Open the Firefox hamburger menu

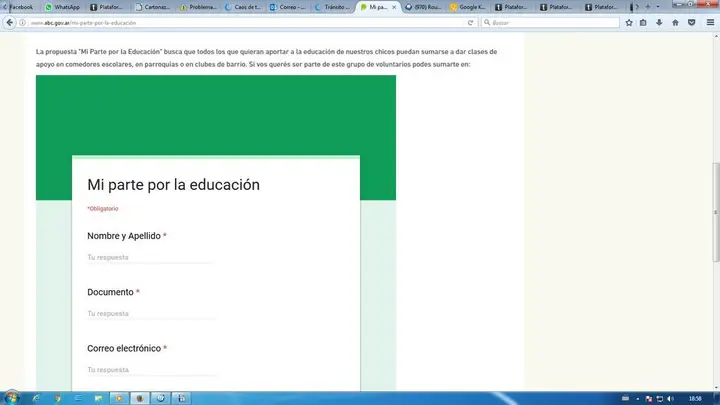click(x=710, y=22)
